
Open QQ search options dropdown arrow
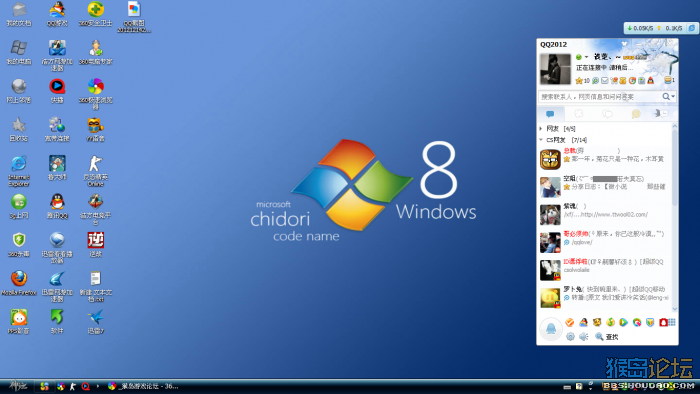pyautogui.click(x=673, y=96)
